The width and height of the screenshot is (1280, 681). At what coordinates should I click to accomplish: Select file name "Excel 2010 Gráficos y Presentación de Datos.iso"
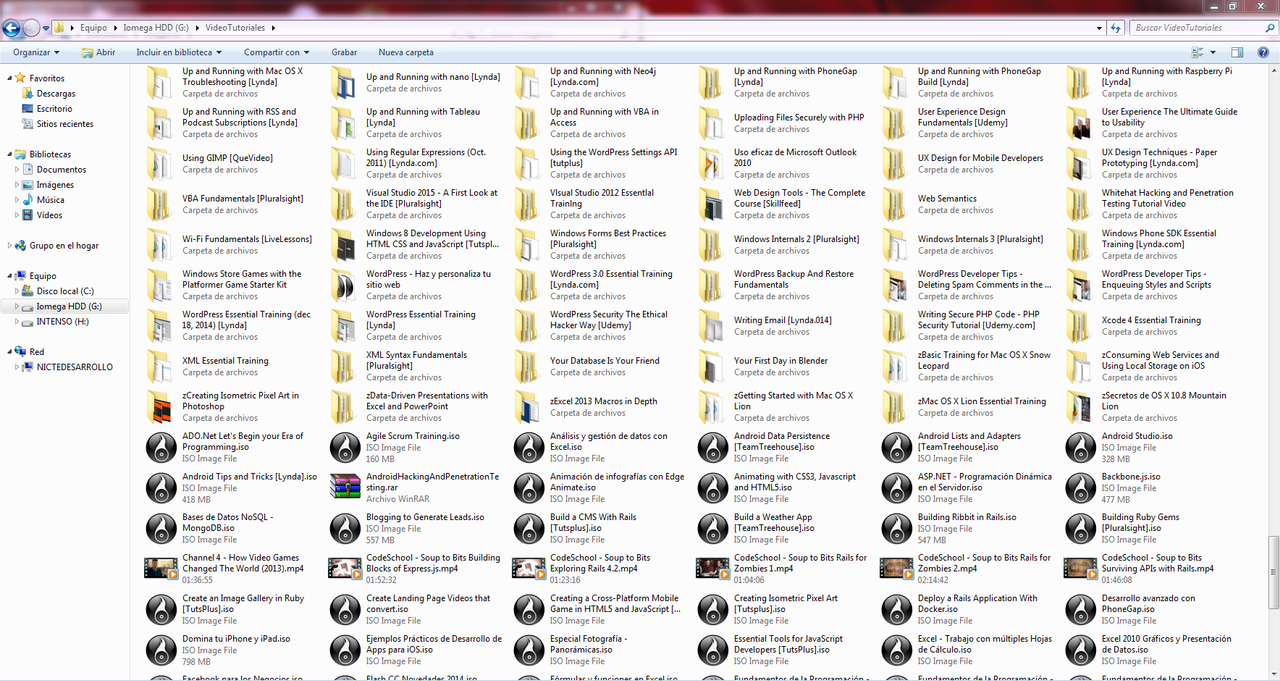click(1166, 644)
